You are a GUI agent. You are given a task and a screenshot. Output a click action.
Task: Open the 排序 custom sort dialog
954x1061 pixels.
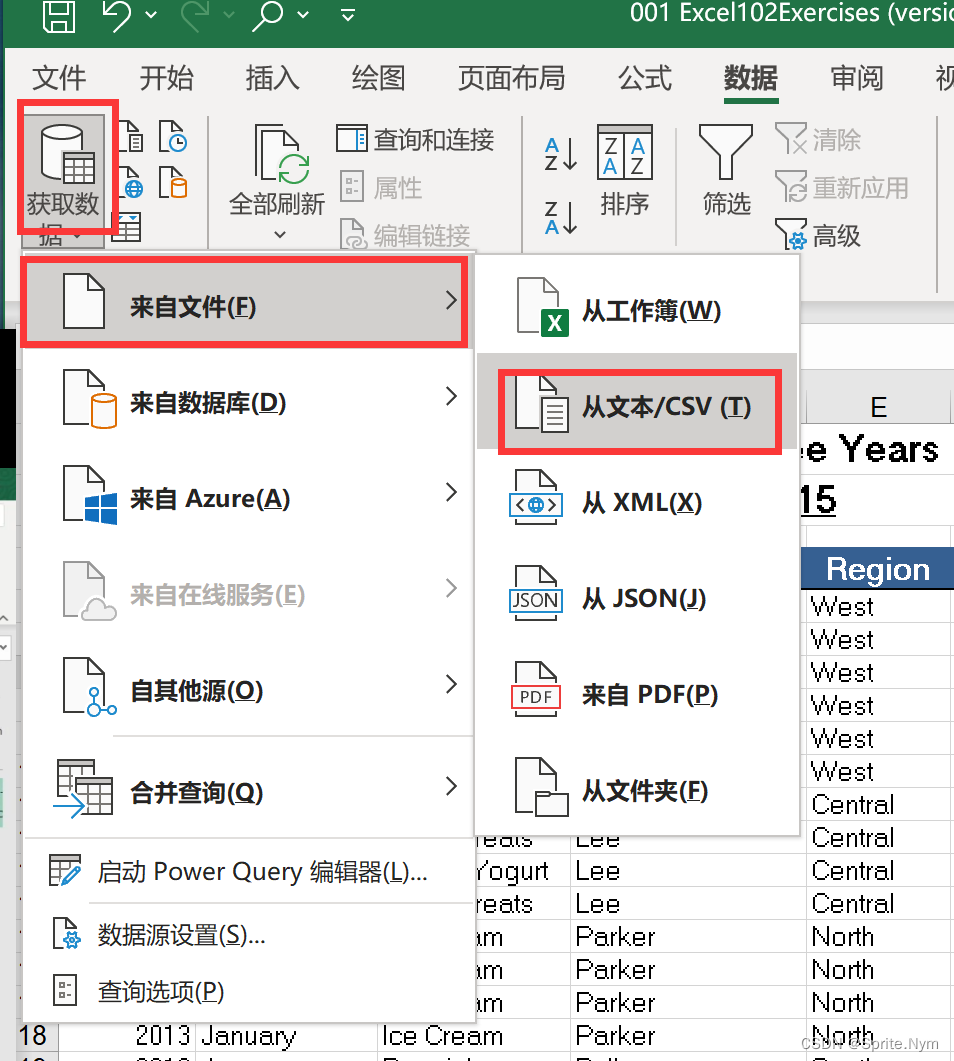click(624, 171)
